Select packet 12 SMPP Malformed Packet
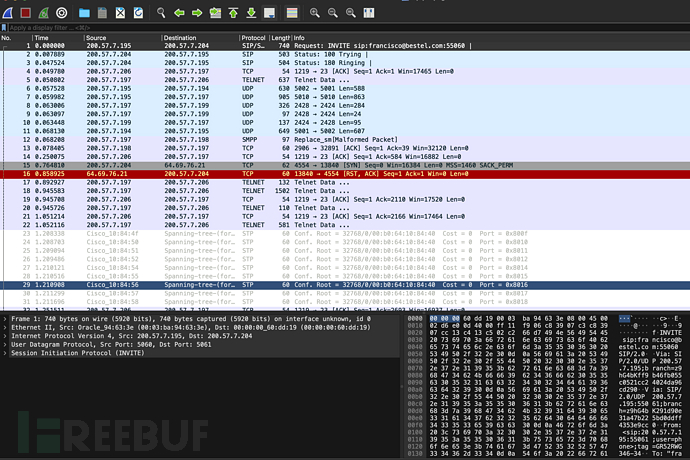The width and height of the screenshot is (690, 460). pos(345,140)
